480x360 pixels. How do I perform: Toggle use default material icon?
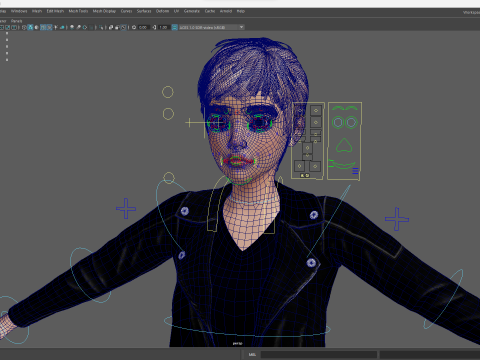click(x=36, y=27)
